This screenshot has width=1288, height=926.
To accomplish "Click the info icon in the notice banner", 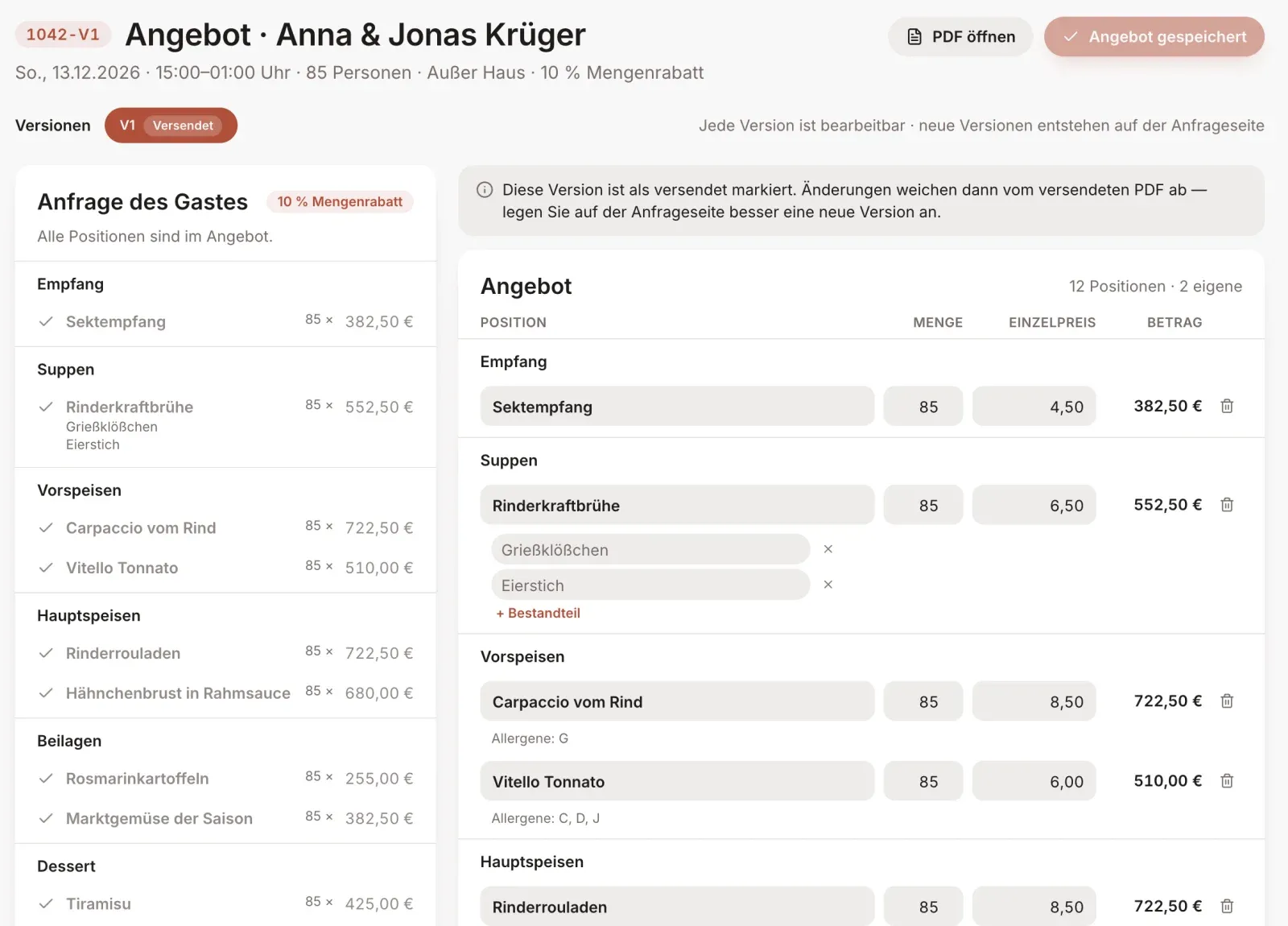I will click(x=485, y=190).
